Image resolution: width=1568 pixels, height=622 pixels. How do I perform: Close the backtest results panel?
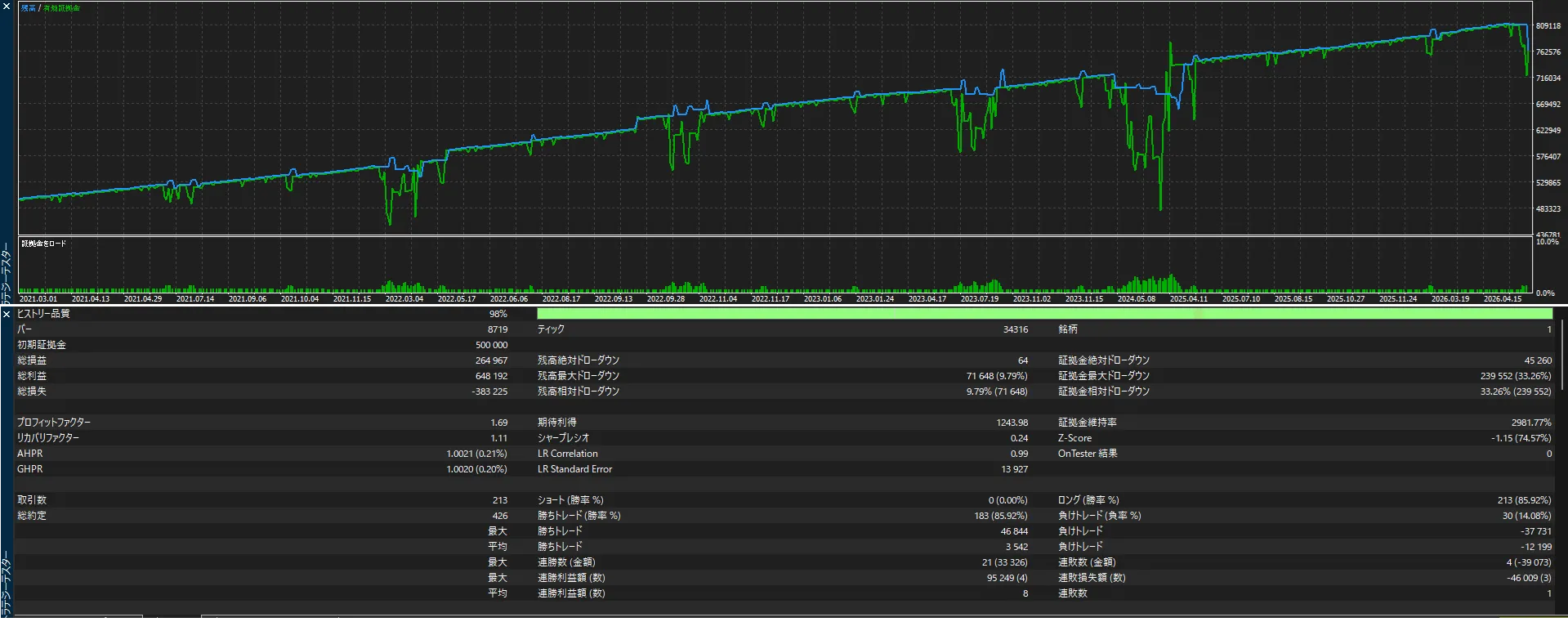tap(7, 314)
